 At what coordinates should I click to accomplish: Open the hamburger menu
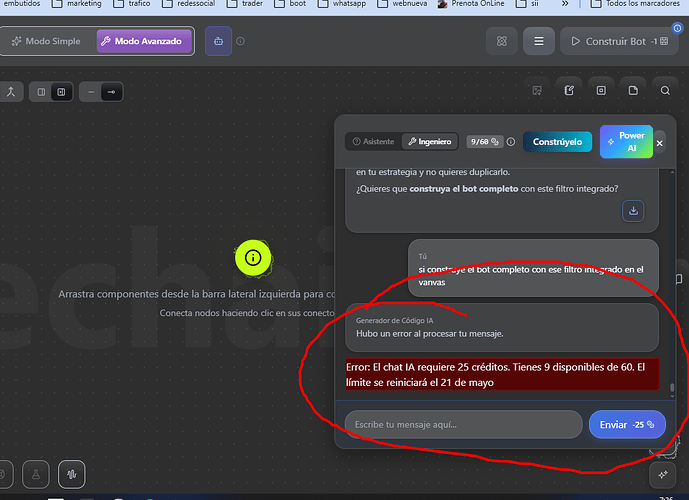point(539,41)
